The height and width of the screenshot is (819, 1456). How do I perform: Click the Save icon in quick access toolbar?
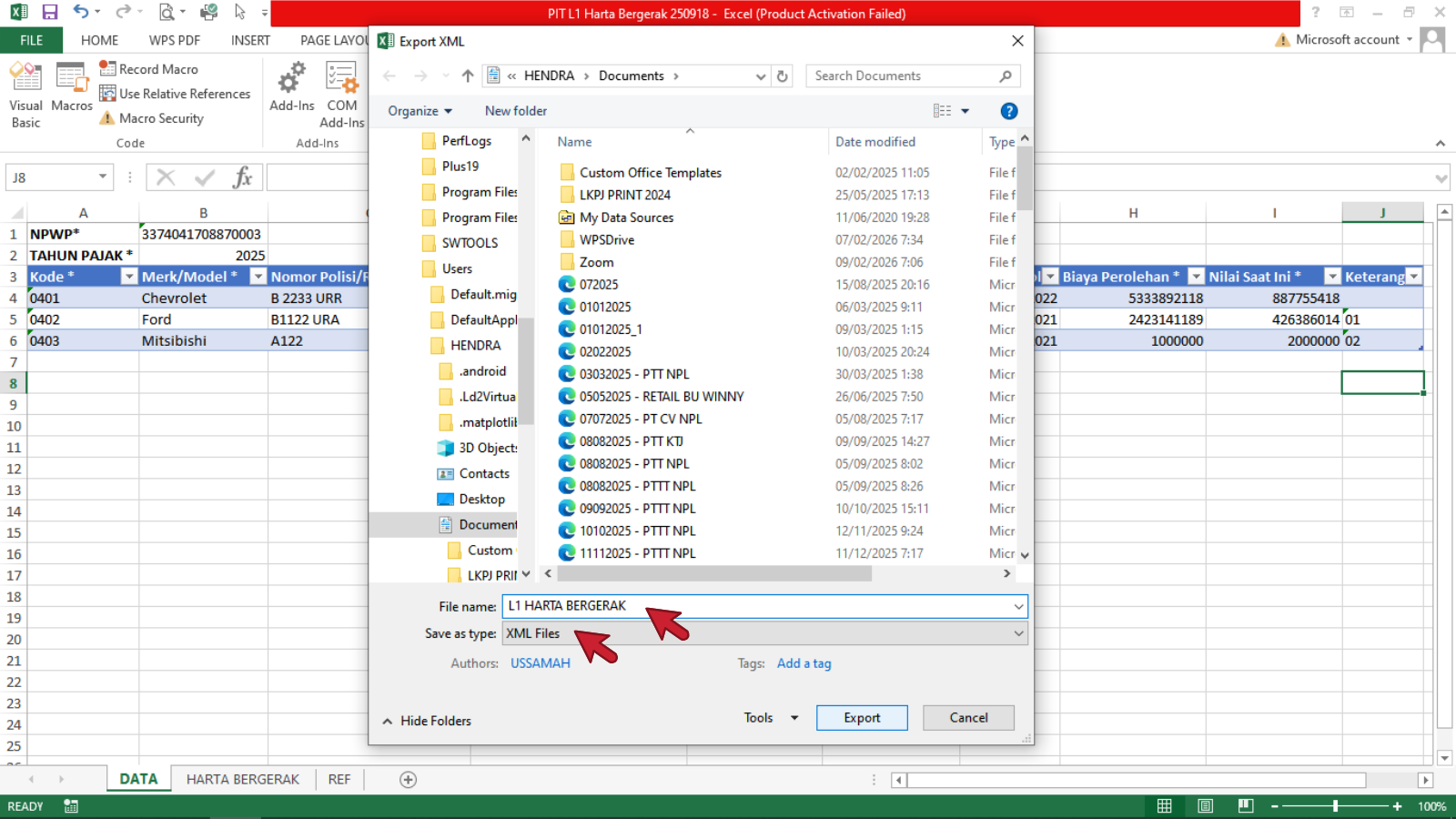pos(50,13)
